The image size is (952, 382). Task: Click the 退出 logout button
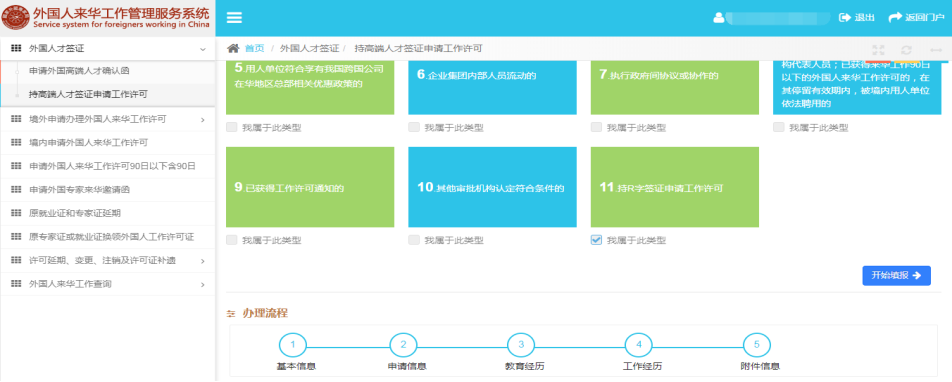pos(857,18)
